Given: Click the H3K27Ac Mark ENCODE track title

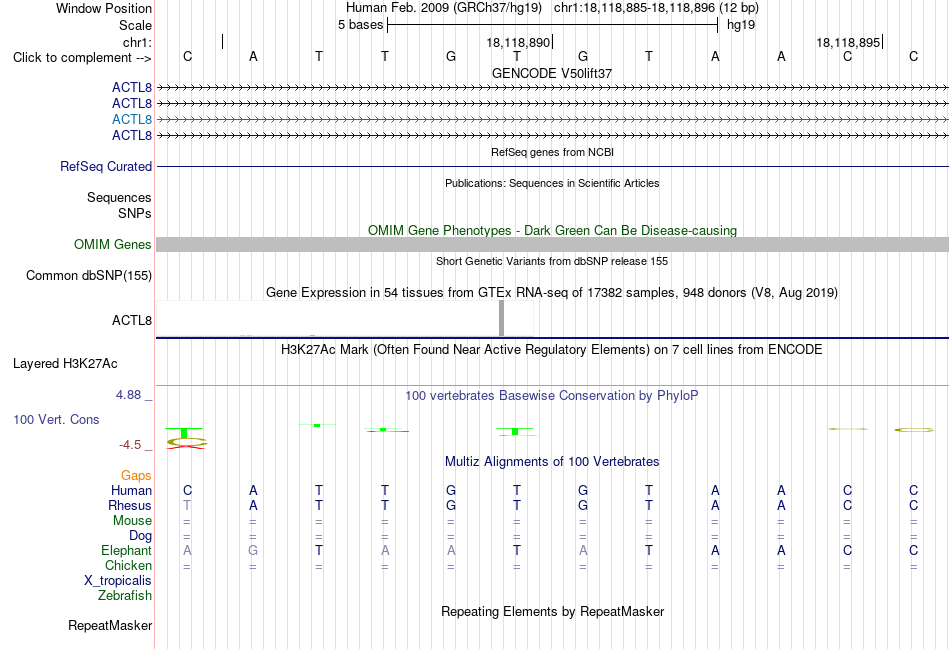Looking at the screenshot, I should (x=552, y=350).
